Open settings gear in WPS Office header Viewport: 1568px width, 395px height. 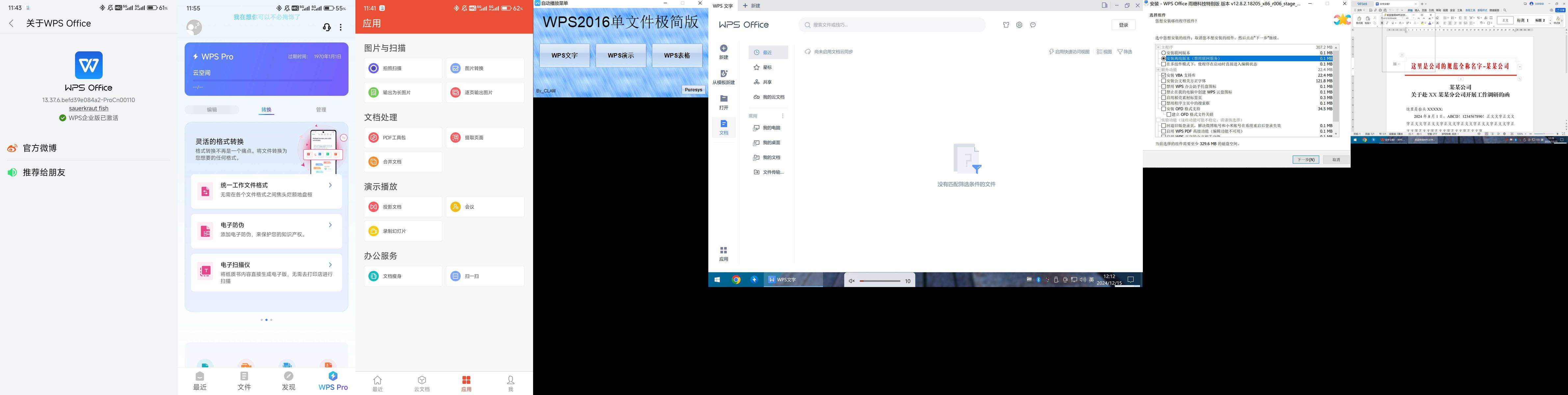(1019, 25)
